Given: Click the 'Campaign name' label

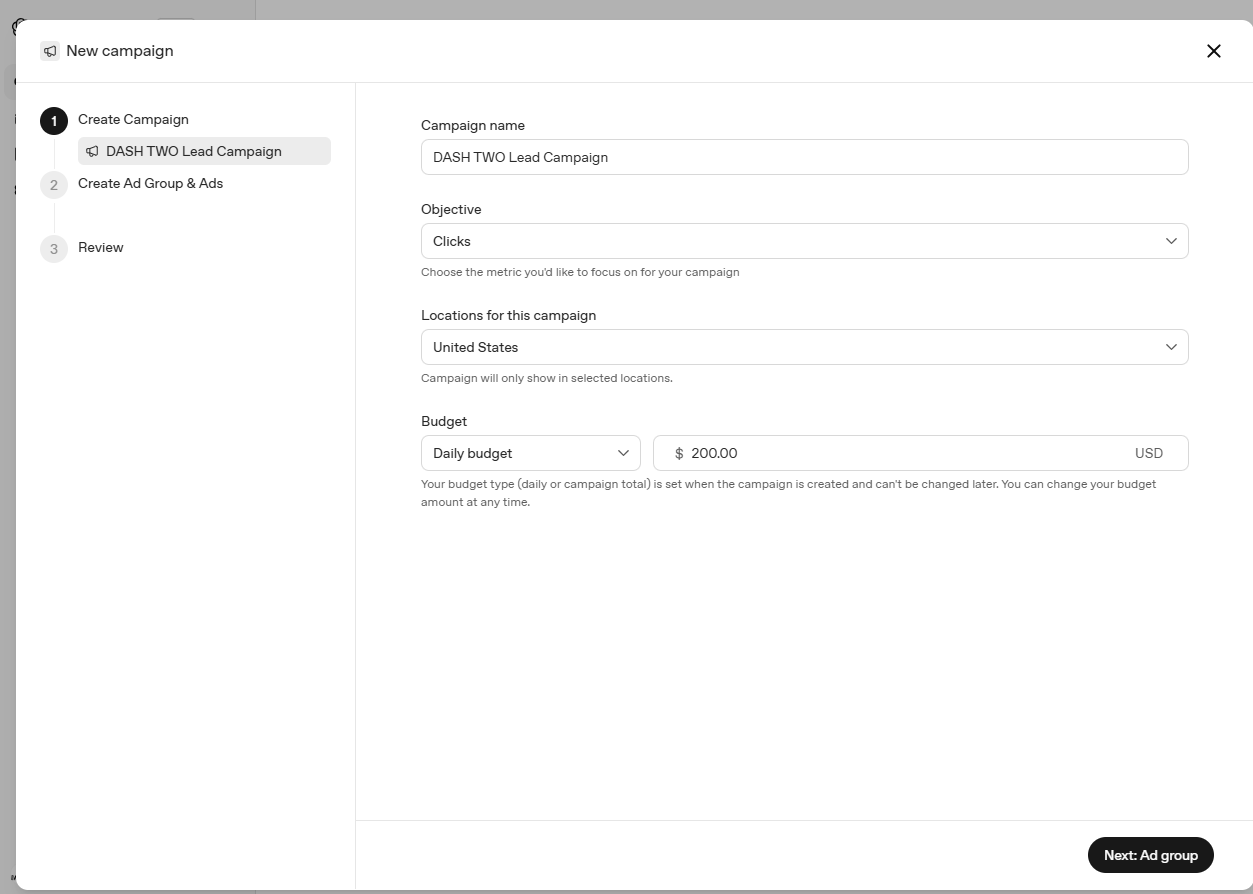Looking at the screenshot, I should pyautogui.click(x=472, y=125).
